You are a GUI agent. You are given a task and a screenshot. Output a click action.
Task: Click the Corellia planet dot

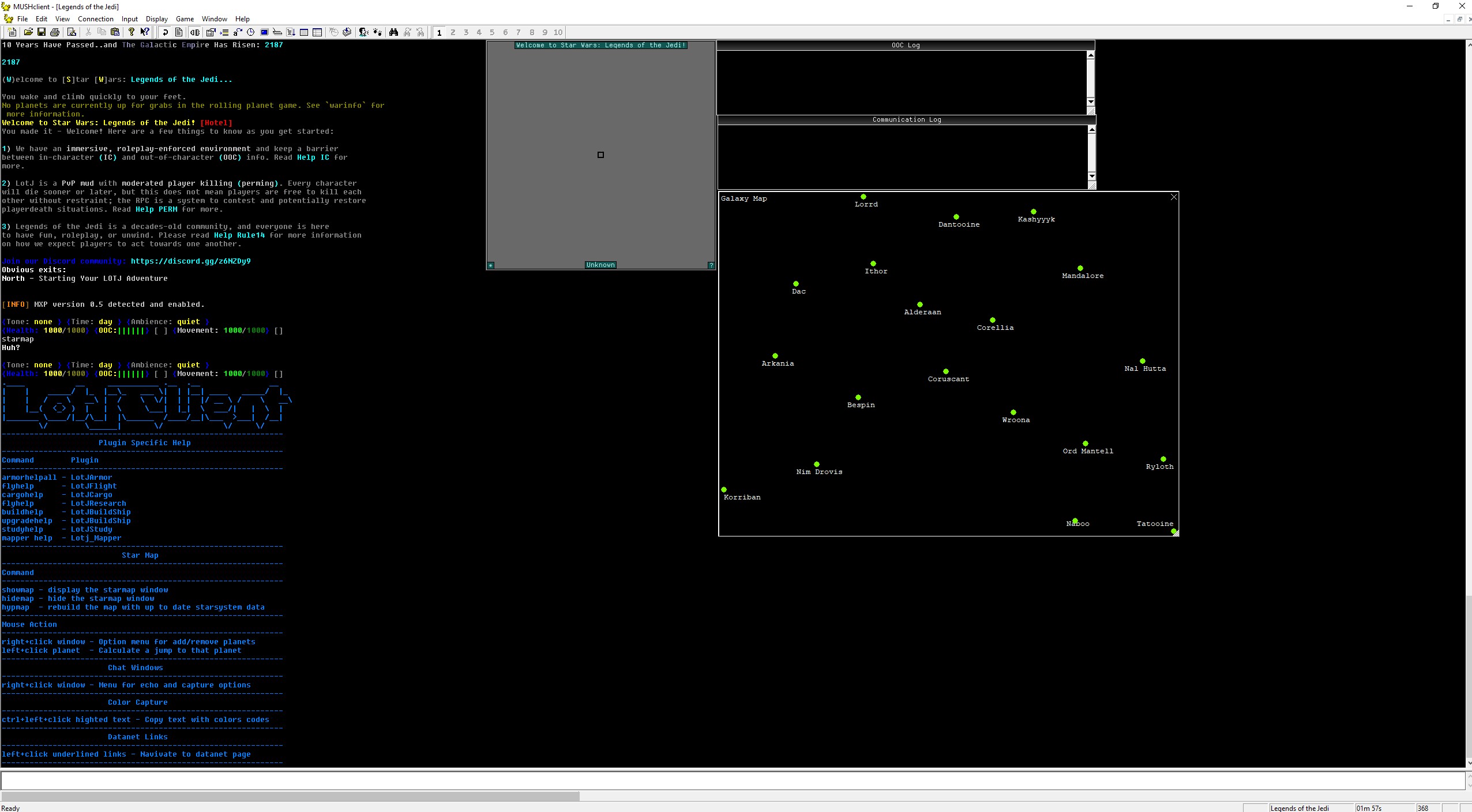click(x=993, y=320)
